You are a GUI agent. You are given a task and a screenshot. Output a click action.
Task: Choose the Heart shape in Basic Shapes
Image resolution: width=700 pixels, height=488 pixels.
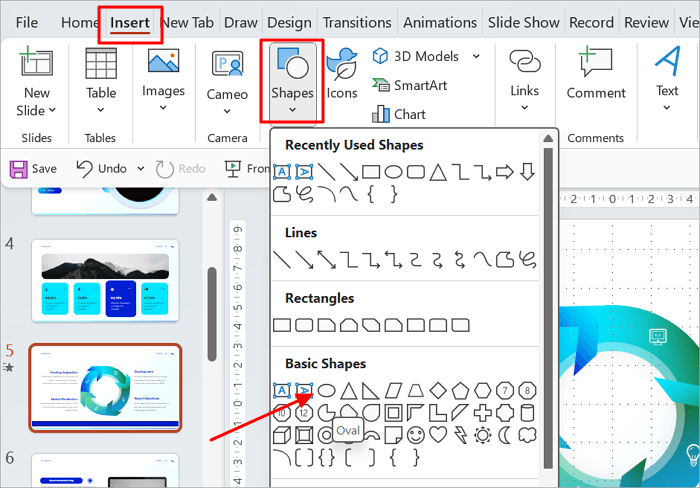[x=437, y=434]
